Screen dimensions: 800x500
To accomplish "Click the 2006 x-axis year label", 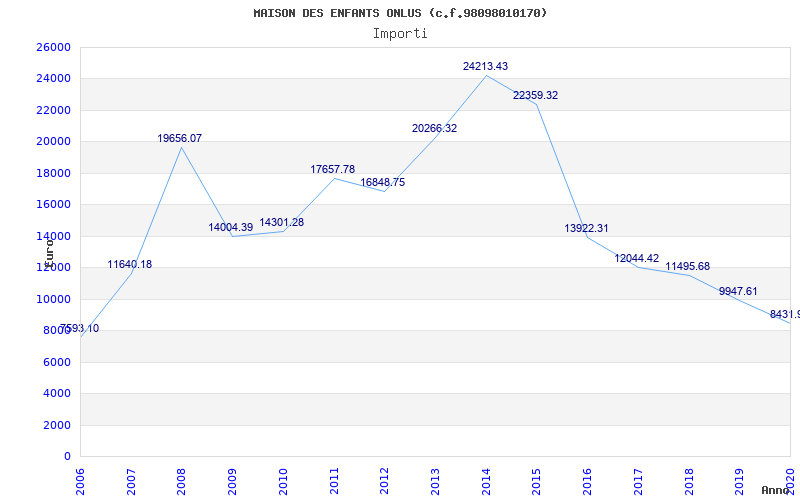I will (80, 481).
